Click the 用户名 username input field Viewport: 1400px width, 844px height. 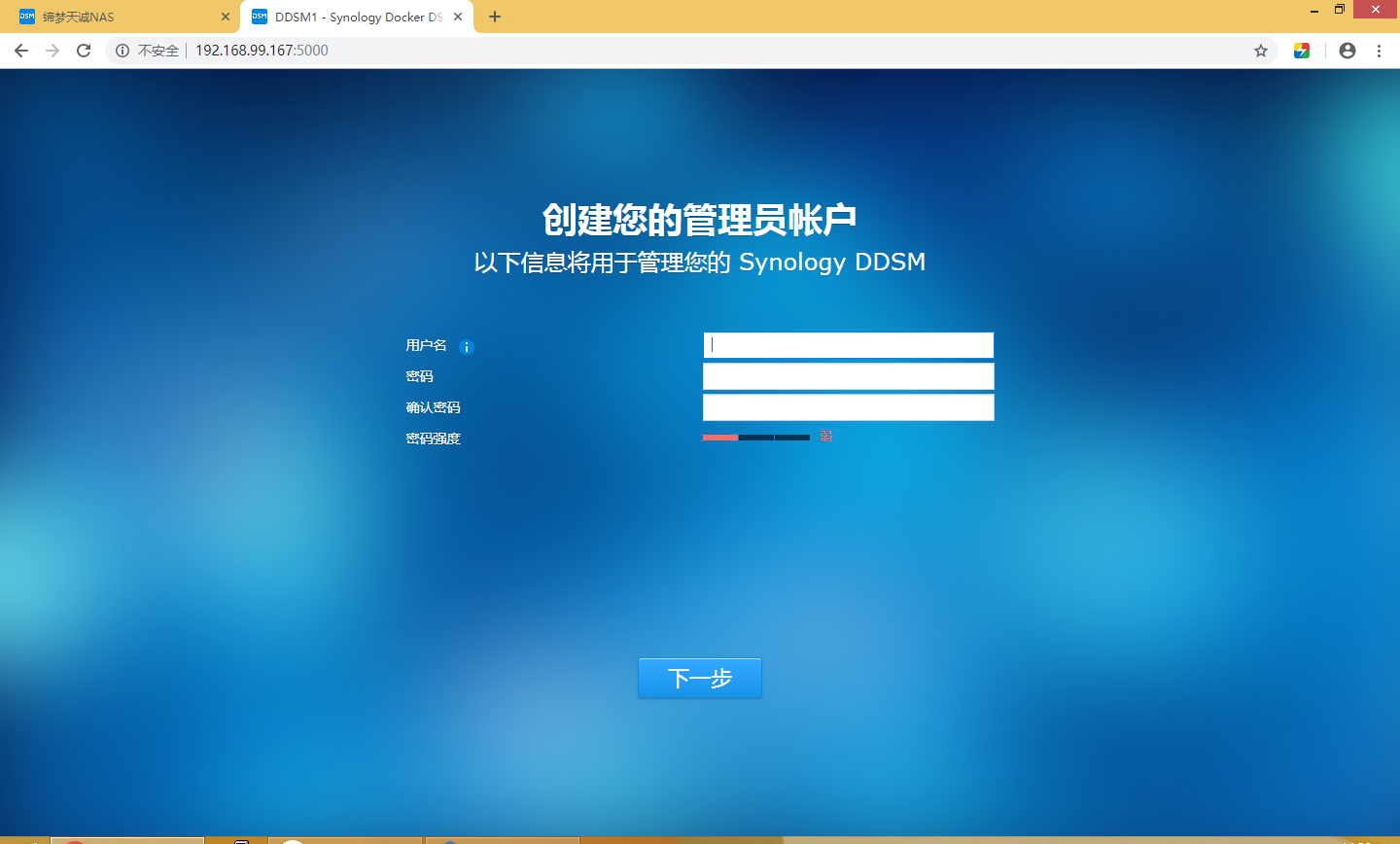(848, 345)
